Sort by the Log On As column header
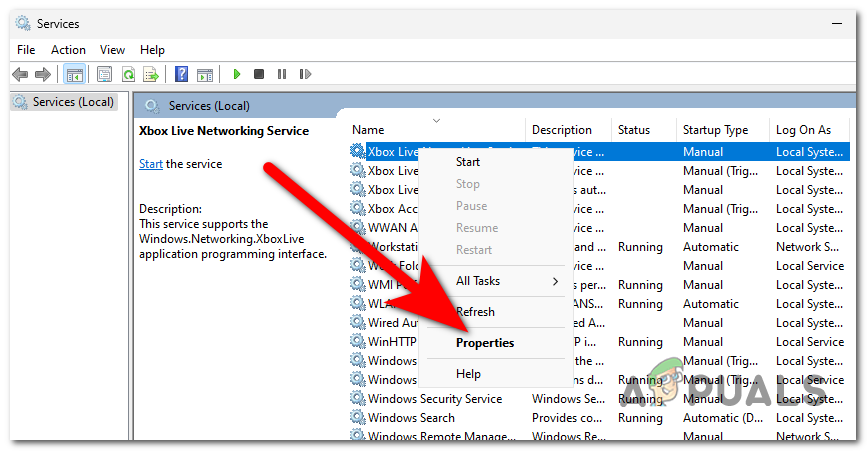Screen dimensions: 867x451 (808, 130)
